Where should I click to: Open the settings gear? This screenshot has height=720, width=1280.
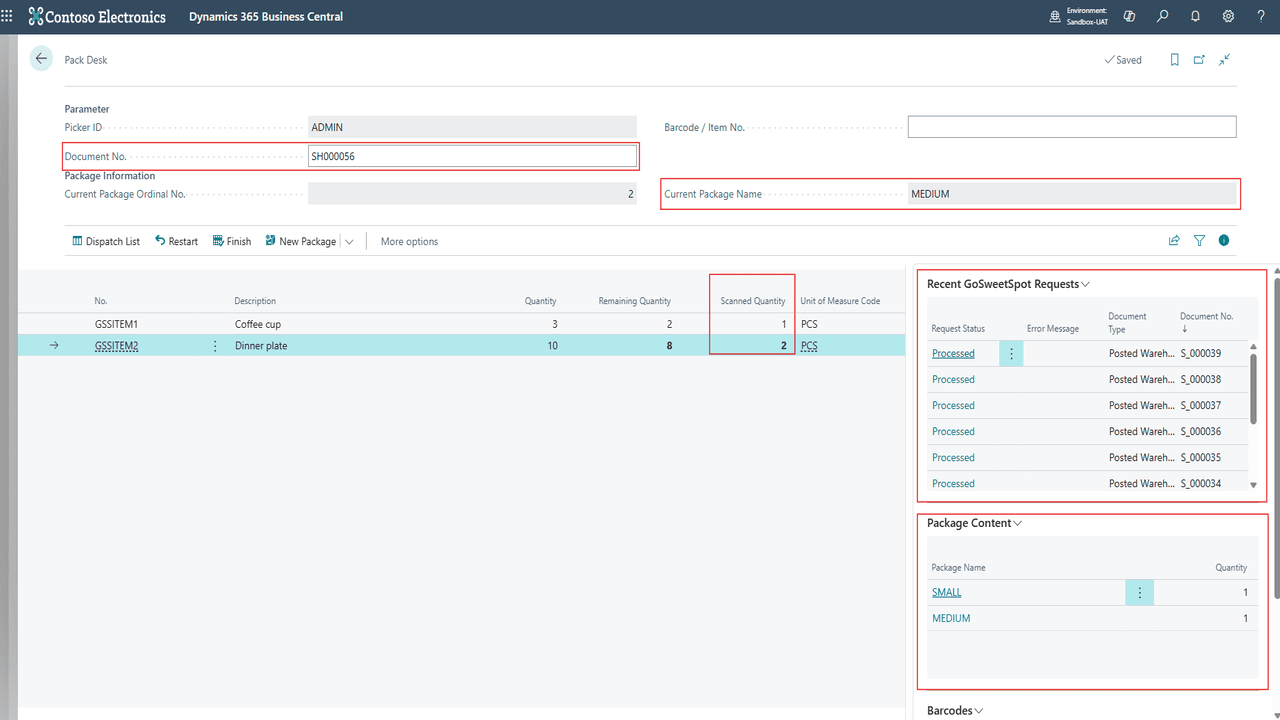coord(1228,16)
